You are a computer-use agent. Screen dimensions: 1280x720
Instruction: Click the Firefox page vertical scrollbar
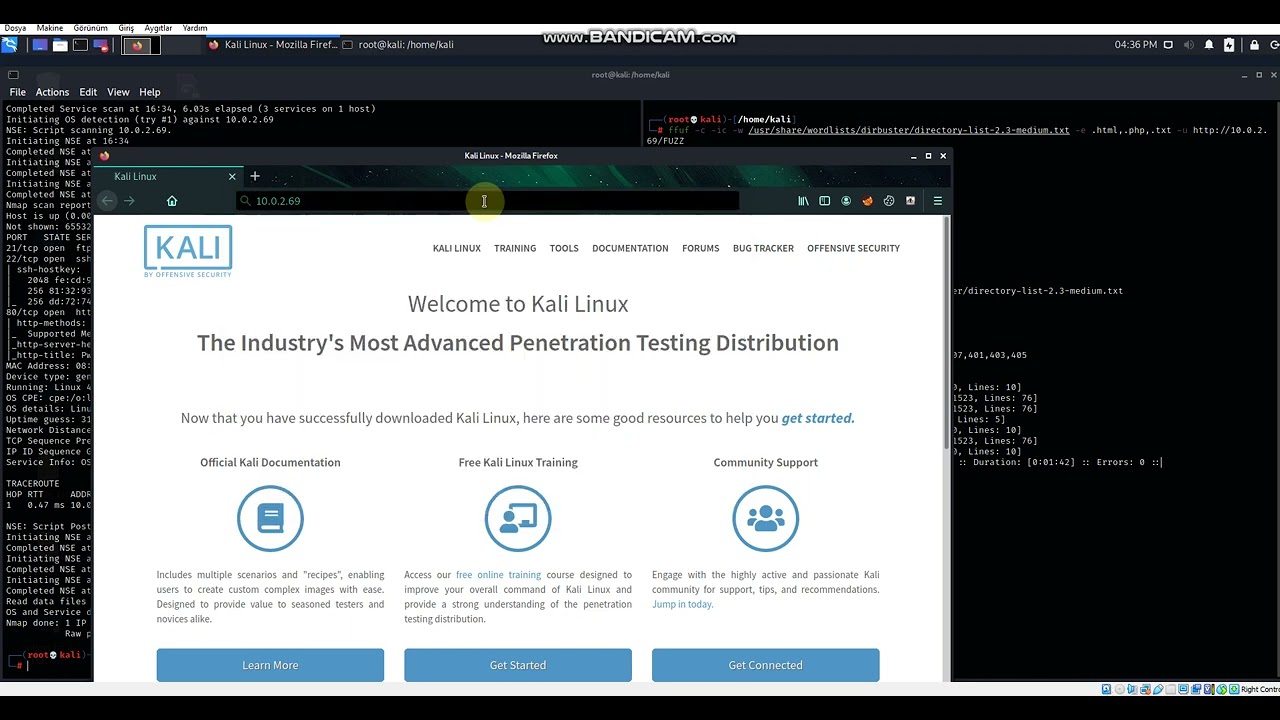point(946,335)
